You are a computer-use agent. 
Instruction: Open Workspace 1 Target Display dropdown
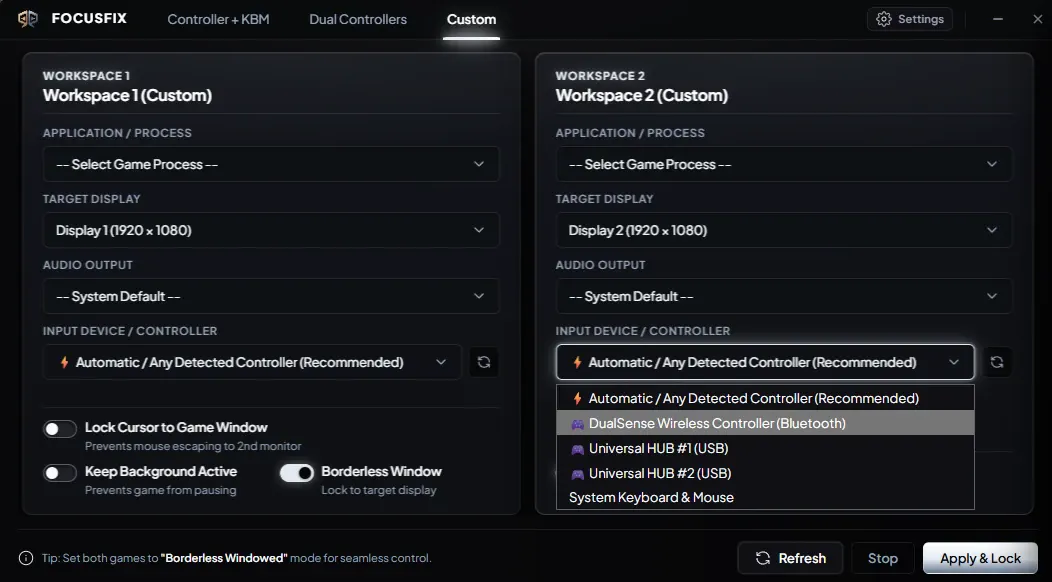click(x=271, y=230)
